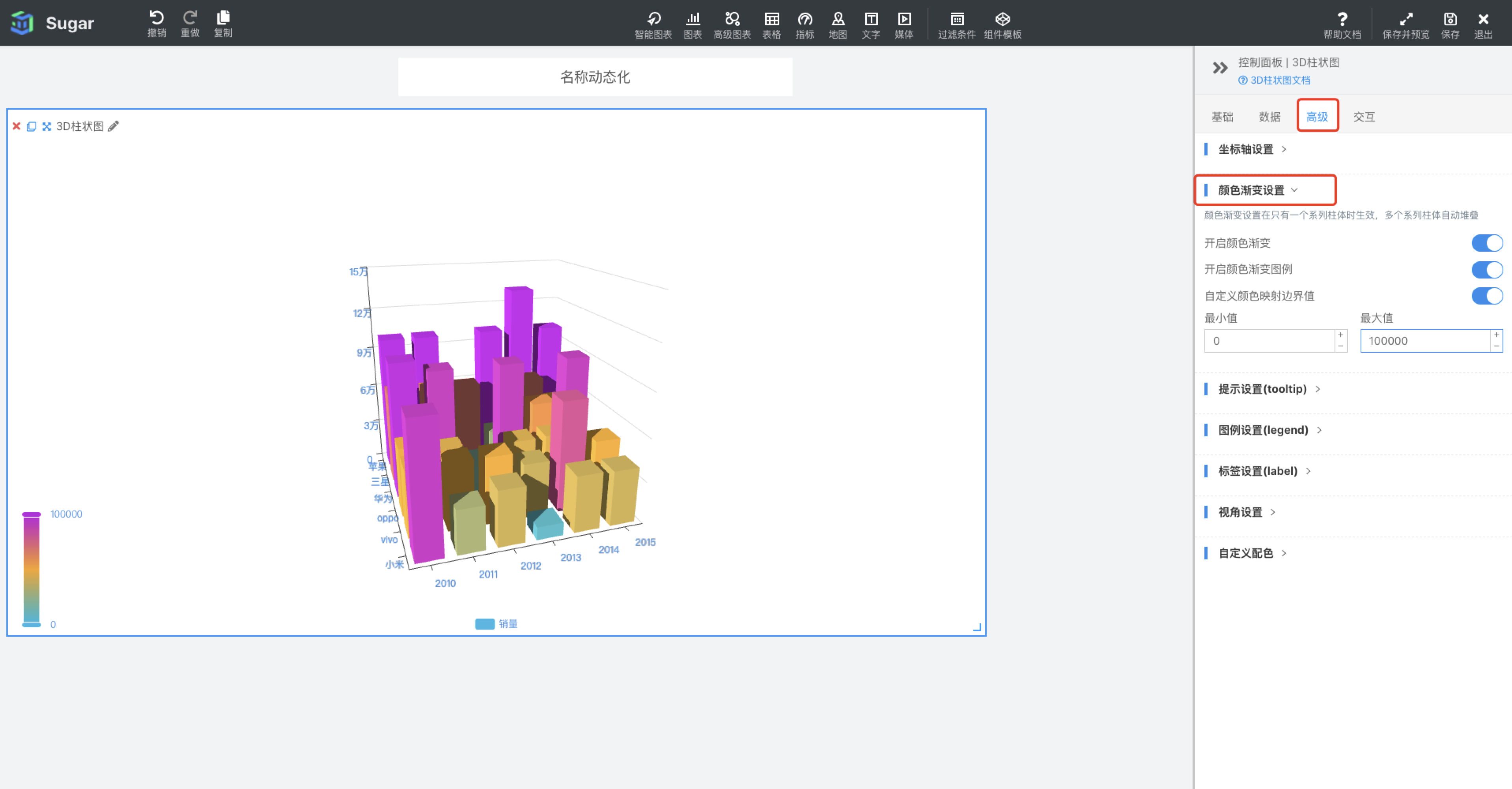Open 帮助文档 help documentation
Screen dimensions: 1512x789
pos(1342,25)
